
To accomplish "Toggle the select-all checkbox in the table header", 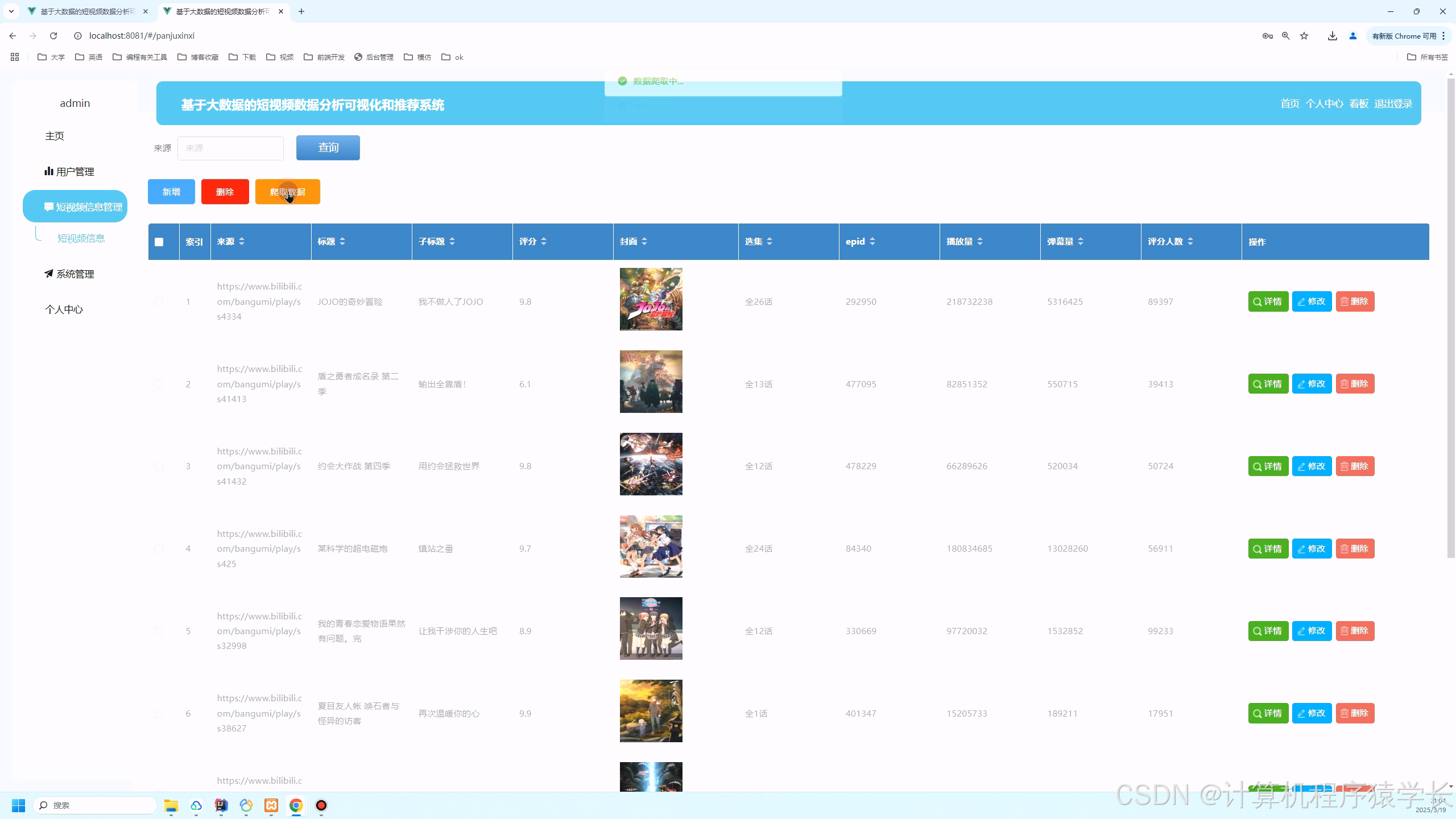I will tap(159, 242).
